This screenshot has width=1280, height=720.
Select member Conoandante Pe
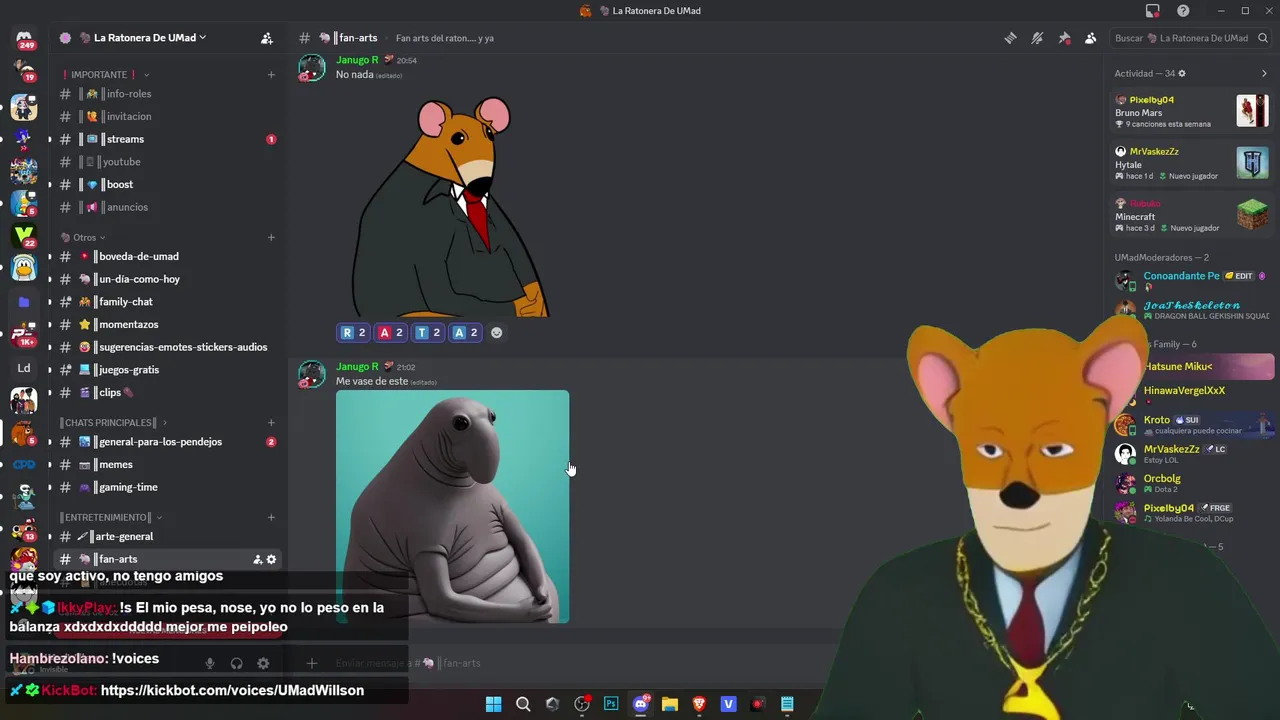click(x=1192, y=280)
